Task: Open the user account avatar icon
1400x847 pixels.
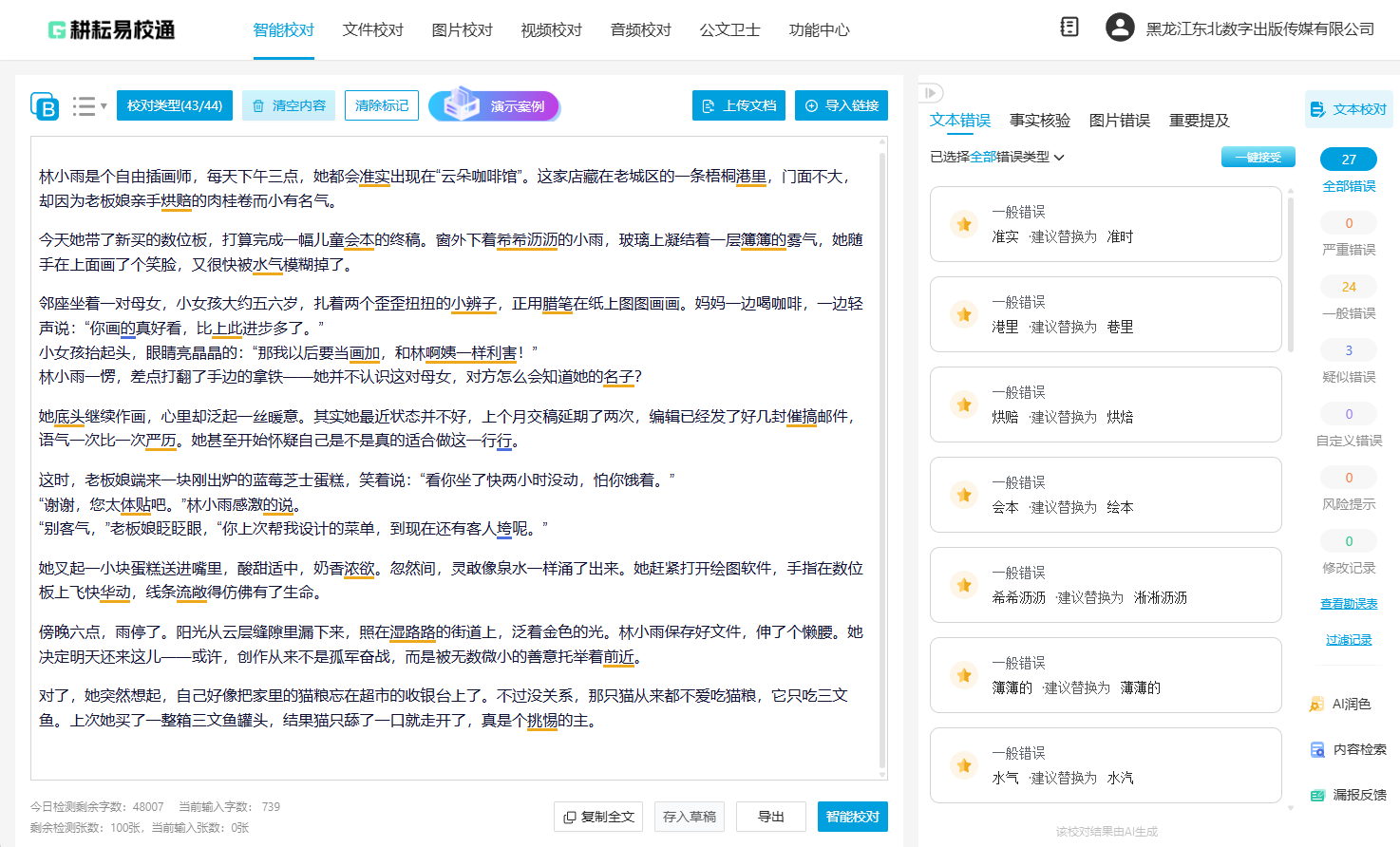Action: pyautogui.click(x=1120, y=28)
